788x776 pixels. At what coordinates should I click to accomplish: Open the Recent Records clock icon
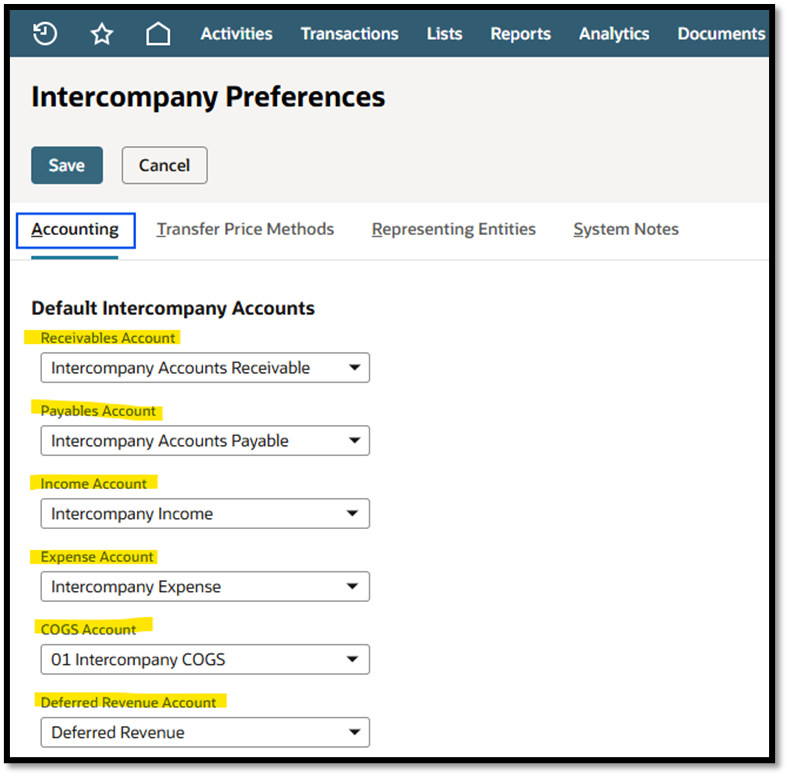pos(45,34)
